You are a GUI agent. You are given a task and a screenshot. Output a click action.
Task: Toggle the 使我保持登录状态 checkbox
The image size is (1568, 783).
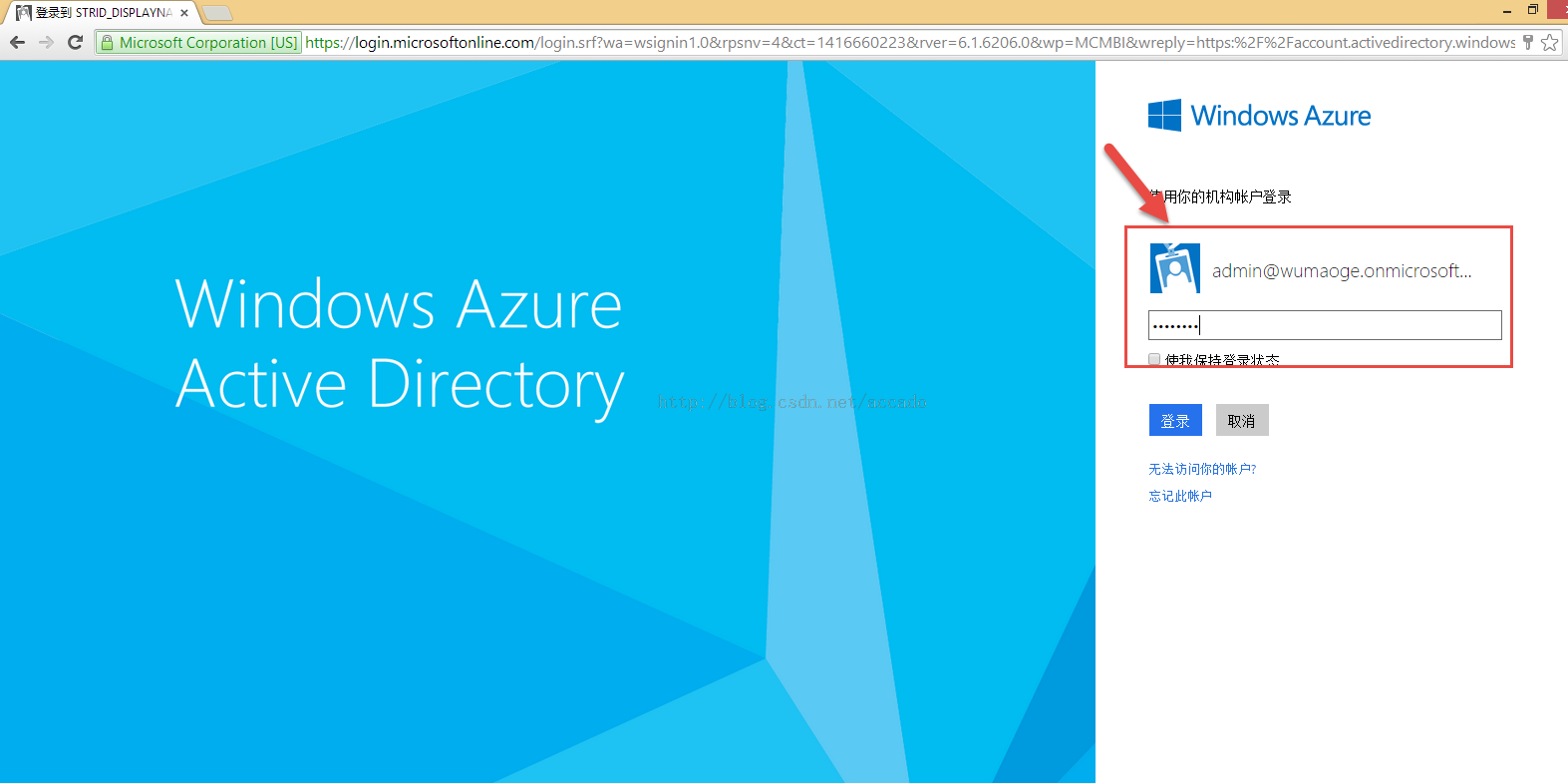coord(1154,359)
